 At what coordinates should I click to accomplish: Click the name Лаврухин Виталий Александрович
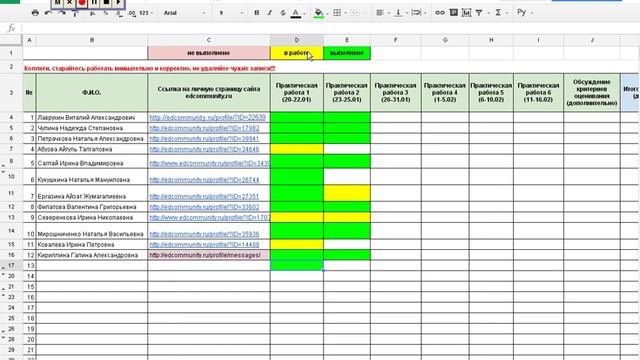click(86, 118)
